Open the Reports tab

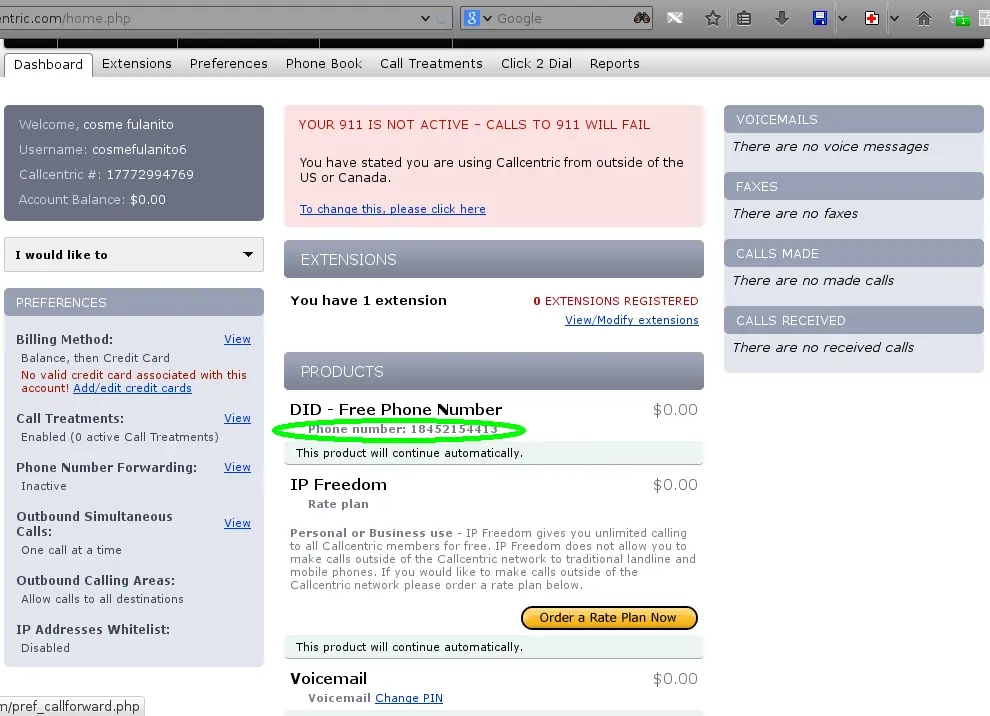[614, 64]
